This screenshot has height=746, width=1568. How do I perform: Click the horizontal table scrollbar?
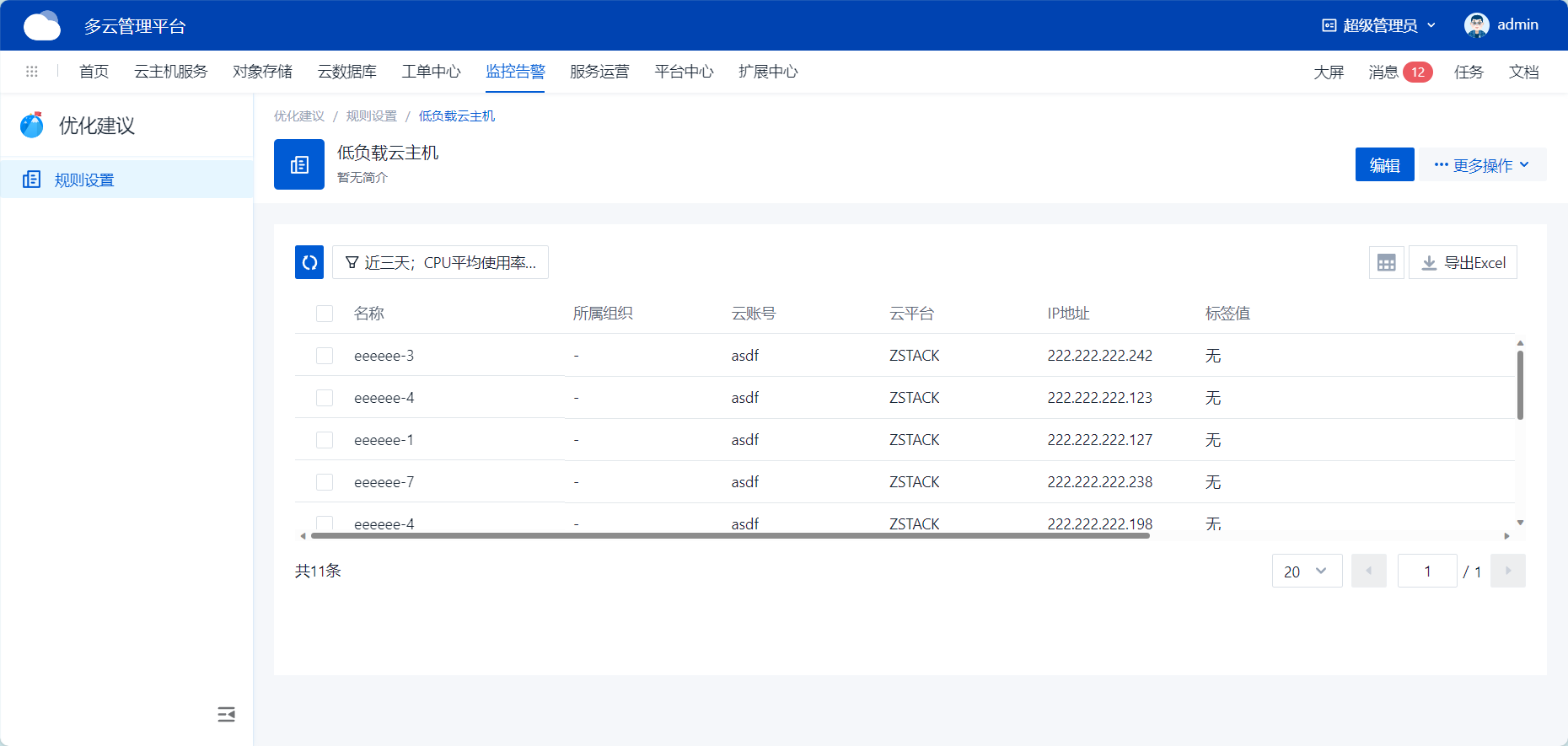(x=730, y=535)
